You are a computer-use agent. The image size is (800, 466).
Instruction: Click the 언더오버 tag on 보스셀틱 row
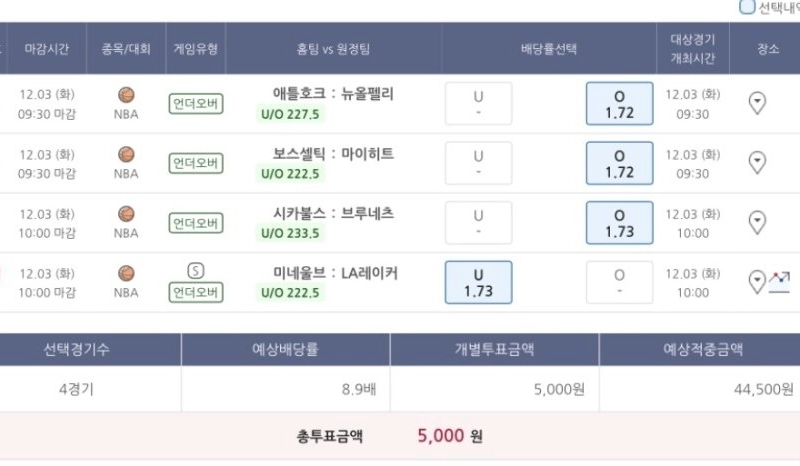tap(195, 164)
